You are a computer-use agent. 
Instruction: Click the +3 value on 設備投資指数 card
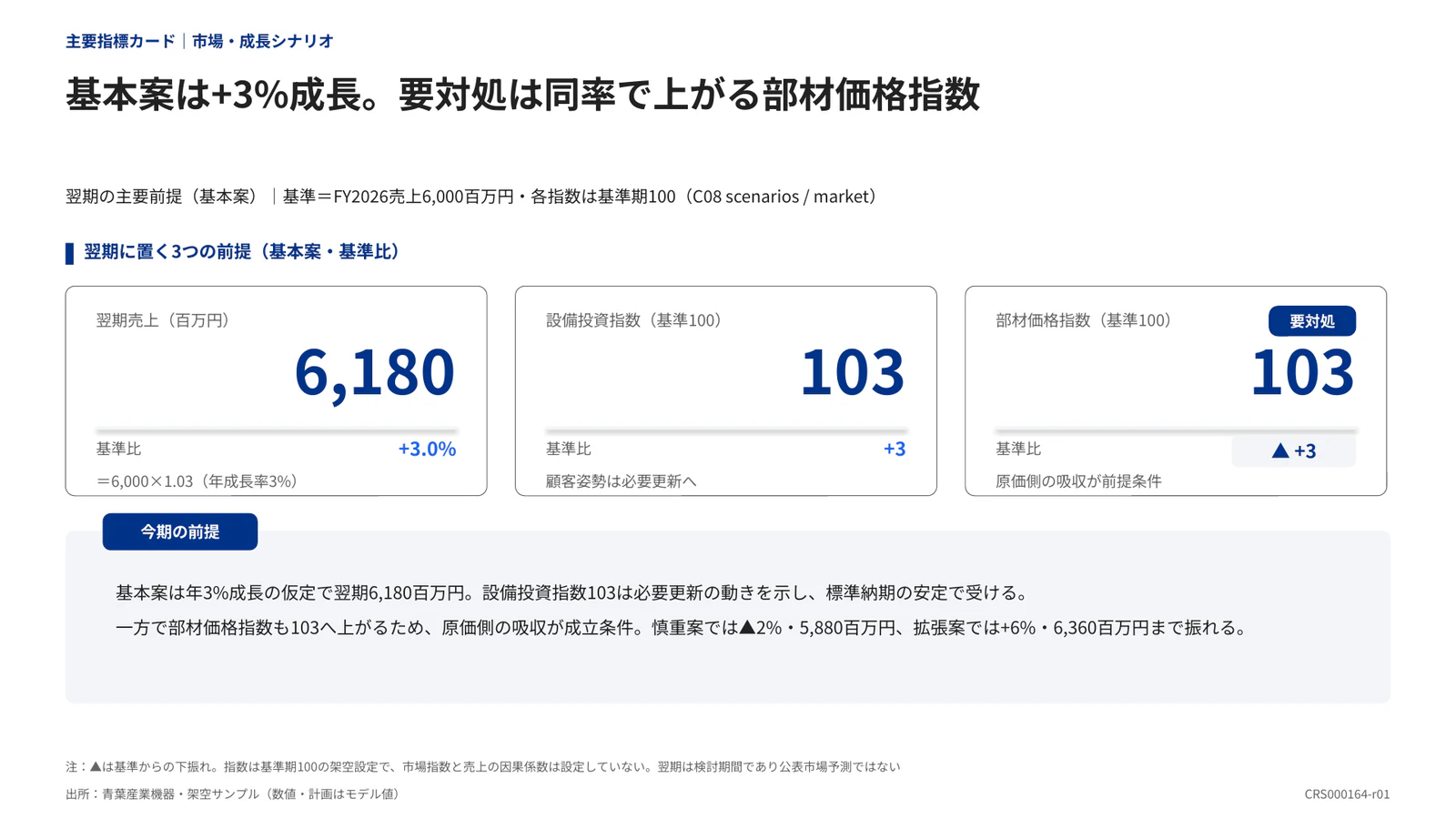[x=895, y=449]
